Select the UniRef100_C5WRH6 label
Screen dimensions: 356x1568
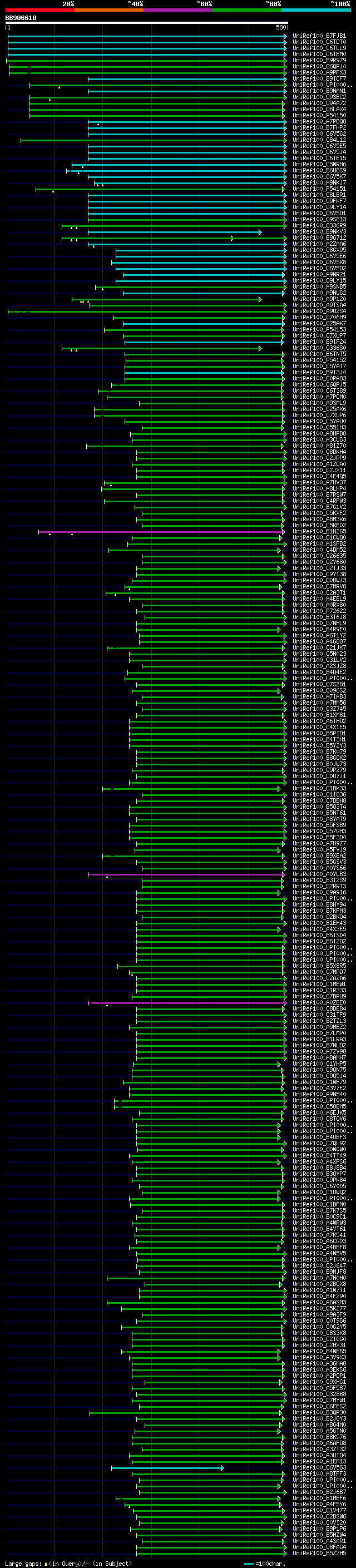pos(319,164)
